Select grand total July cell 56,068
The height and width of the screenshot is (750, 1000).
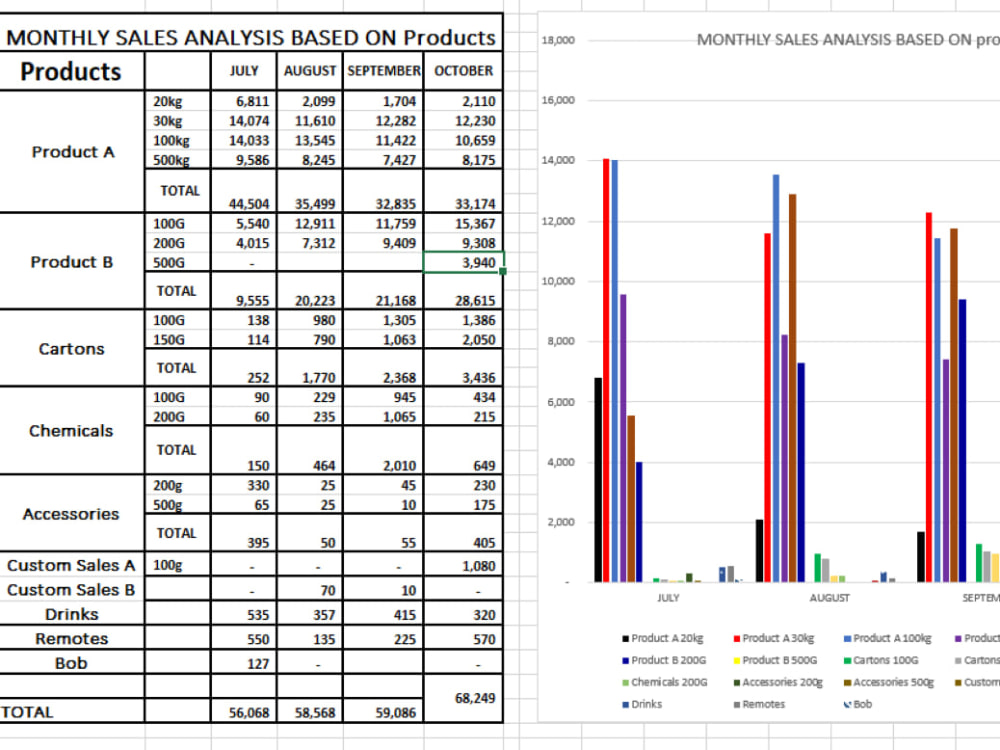[244, 712]
